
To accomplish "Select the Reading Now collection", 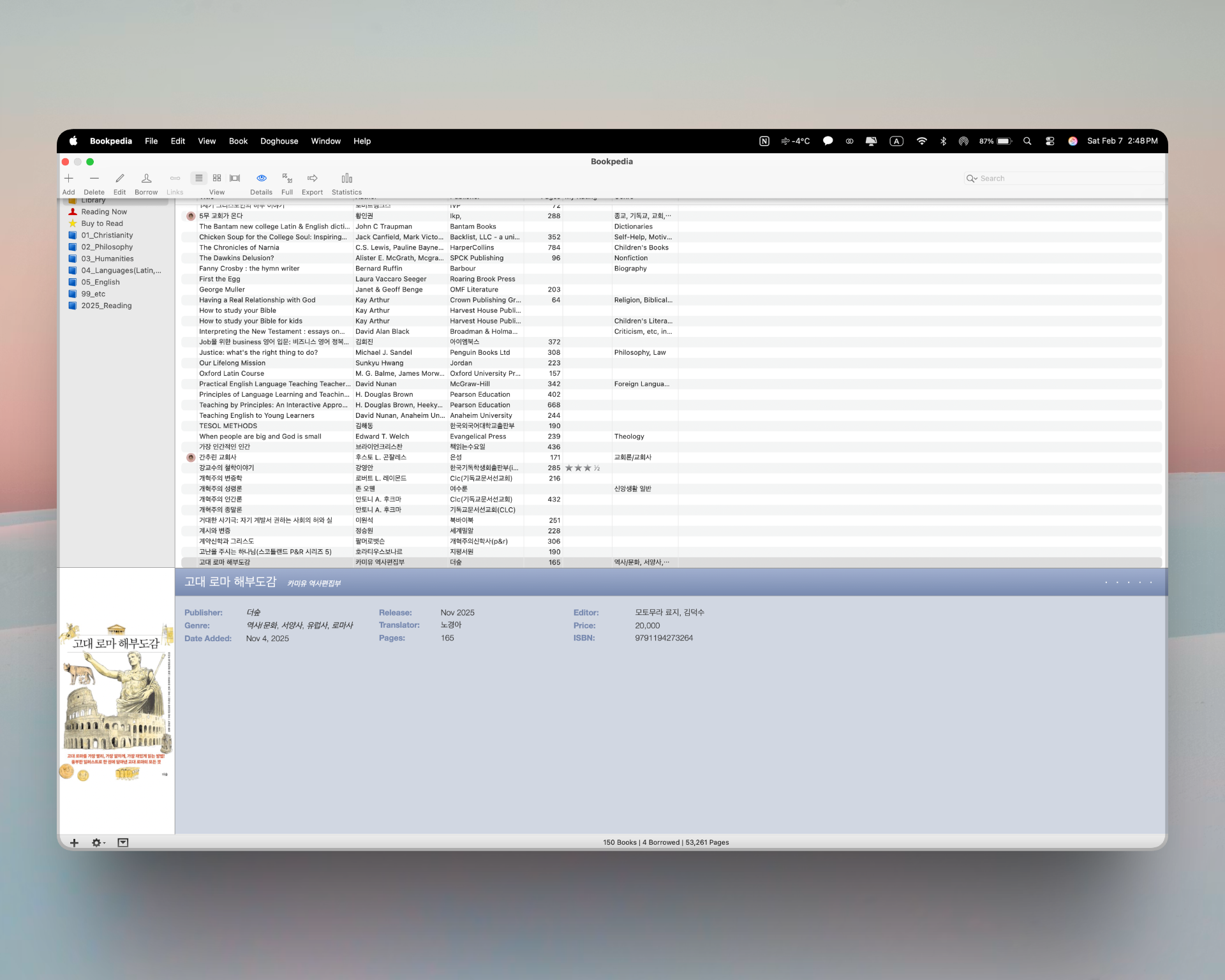I will [103, 212].
